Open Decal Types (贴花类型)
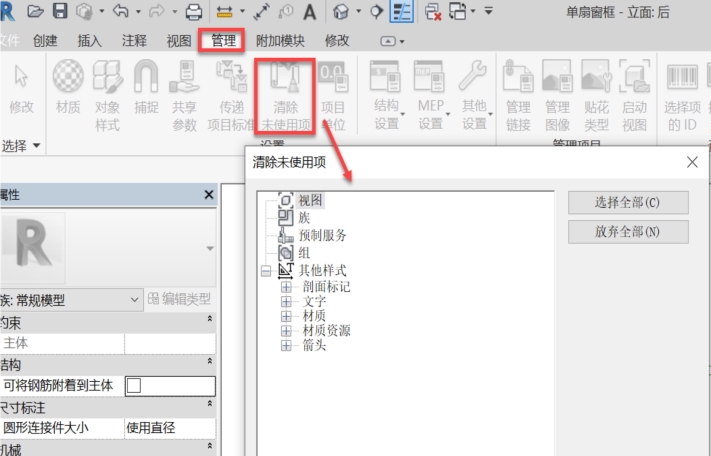This screenshot has width=711, height=456. 596,95
